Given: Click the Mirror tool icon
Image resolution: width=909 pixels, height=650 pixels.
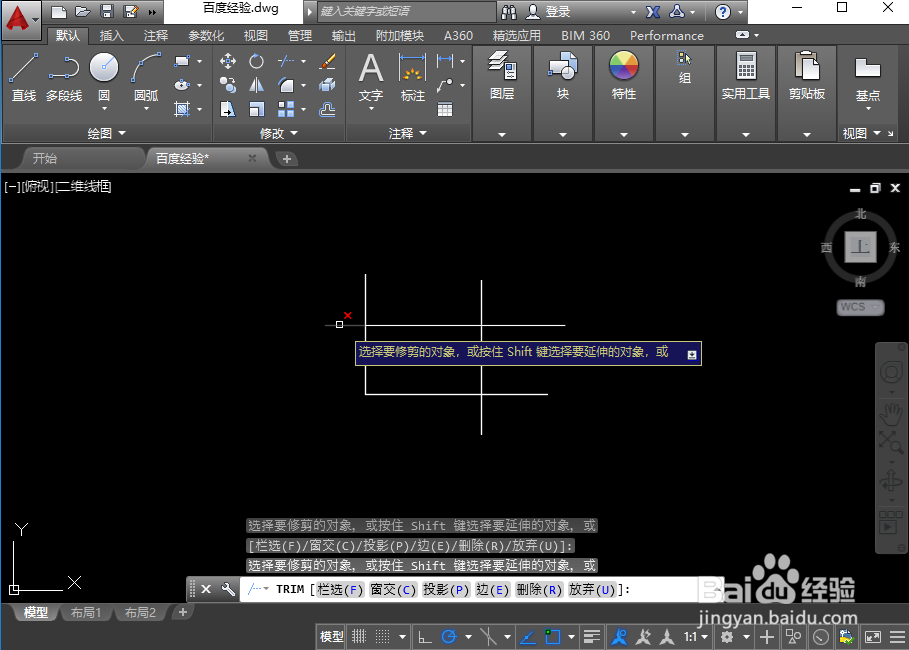Looking at the screenshot, I should [x=256, y=86].
